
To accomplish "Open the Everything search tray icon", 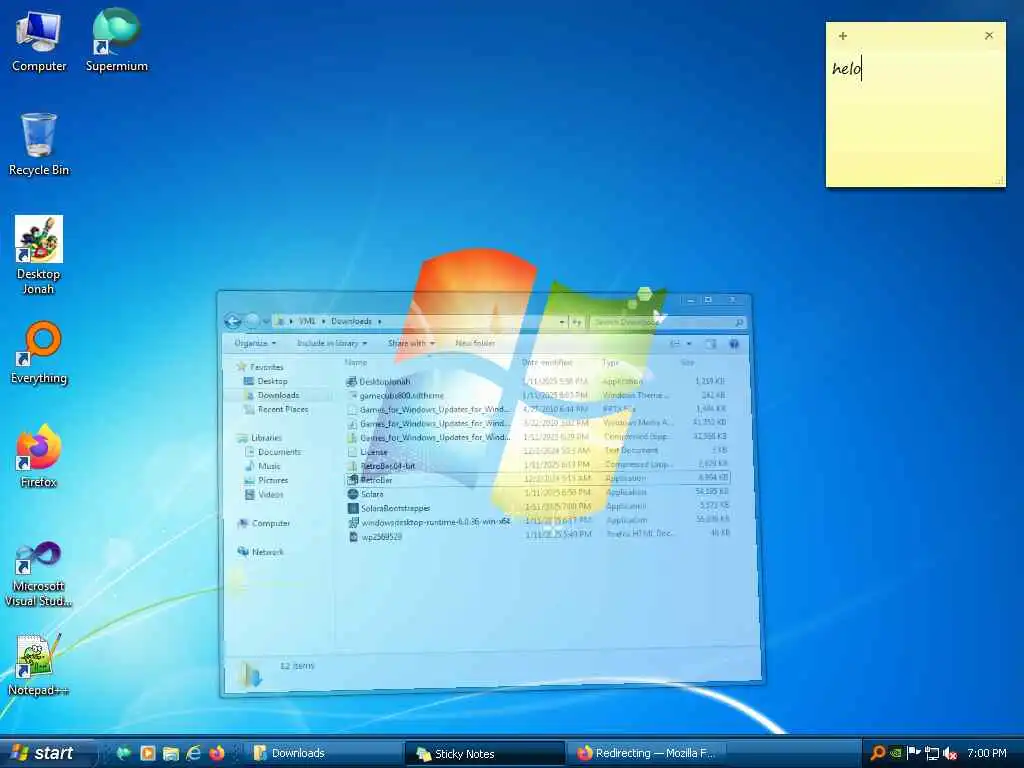I will 878,753.
